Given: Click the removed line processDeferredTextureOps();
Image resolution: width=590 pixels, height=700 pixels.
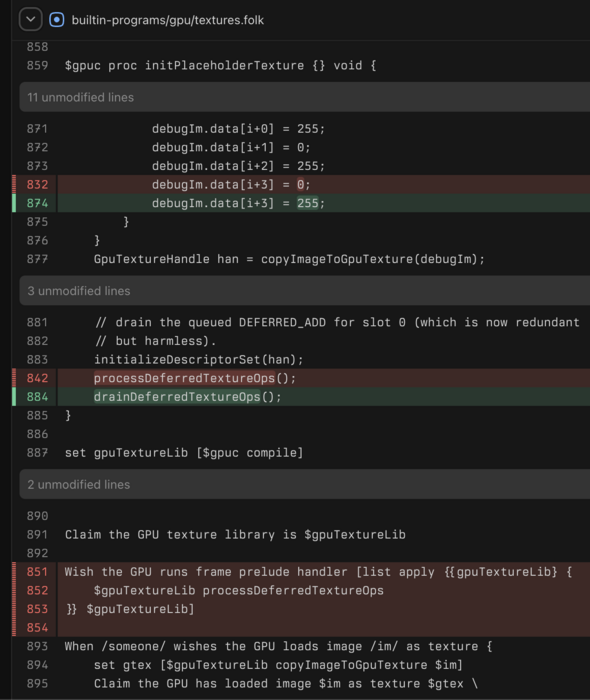Looking at the screenshot, I should tap(195, 378).
